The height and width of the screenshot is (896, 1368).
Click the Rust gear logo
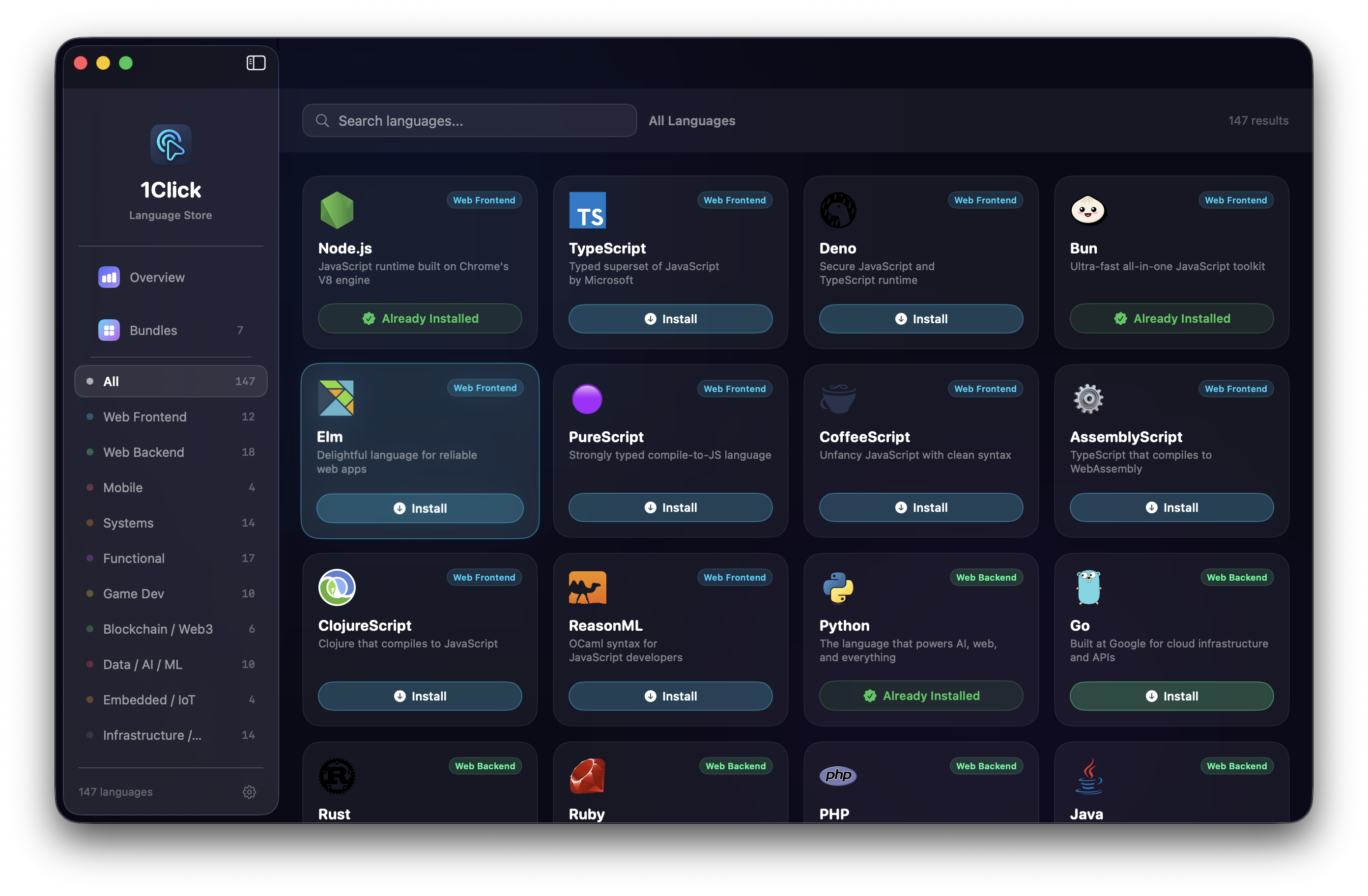click(x=337, y=776)
